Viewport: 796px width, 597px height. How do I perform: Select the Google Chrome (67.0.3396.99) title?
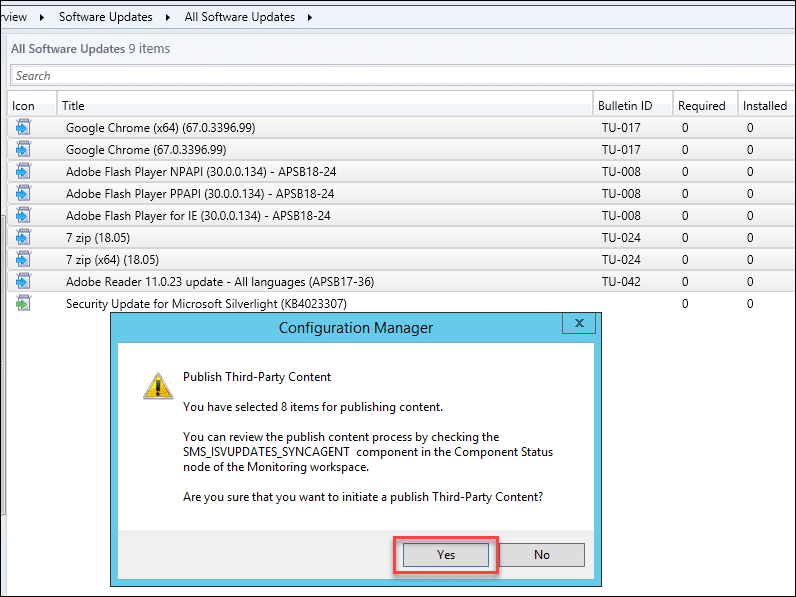click(146, 150)
